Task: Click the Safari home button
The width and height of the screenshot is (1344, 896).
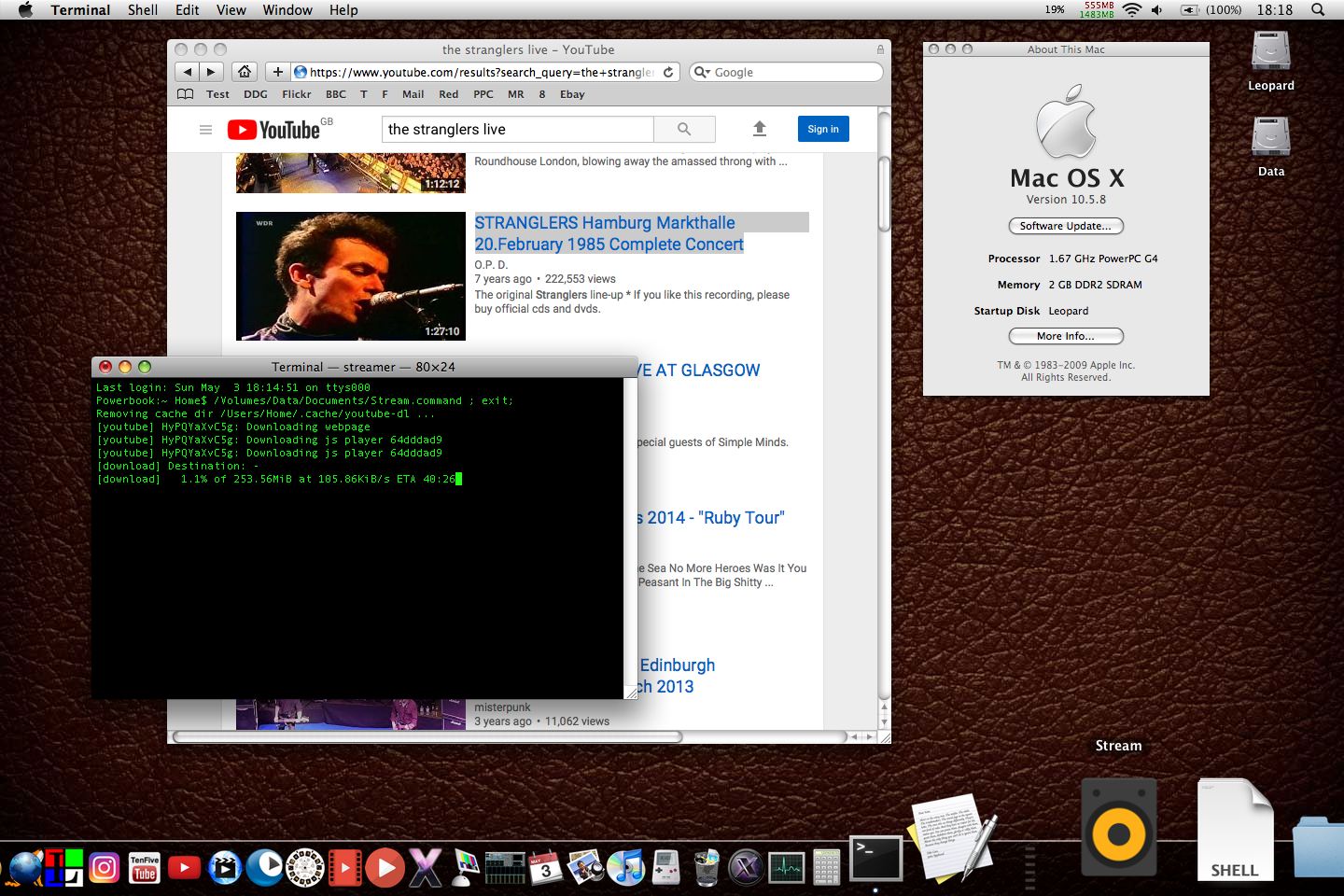Action: [245, 72]
